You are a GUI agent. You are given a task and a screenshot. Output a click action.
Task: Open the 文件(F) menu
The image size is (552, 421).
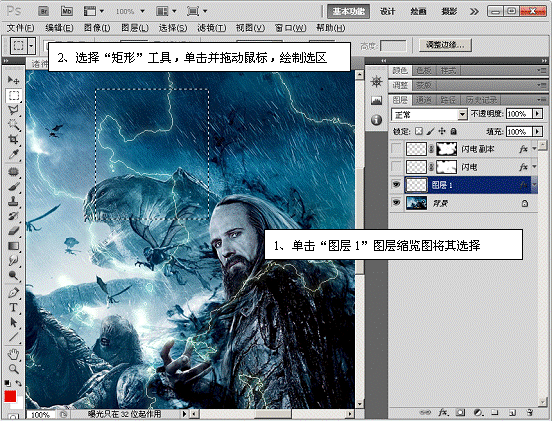click(x=20, y=28)
